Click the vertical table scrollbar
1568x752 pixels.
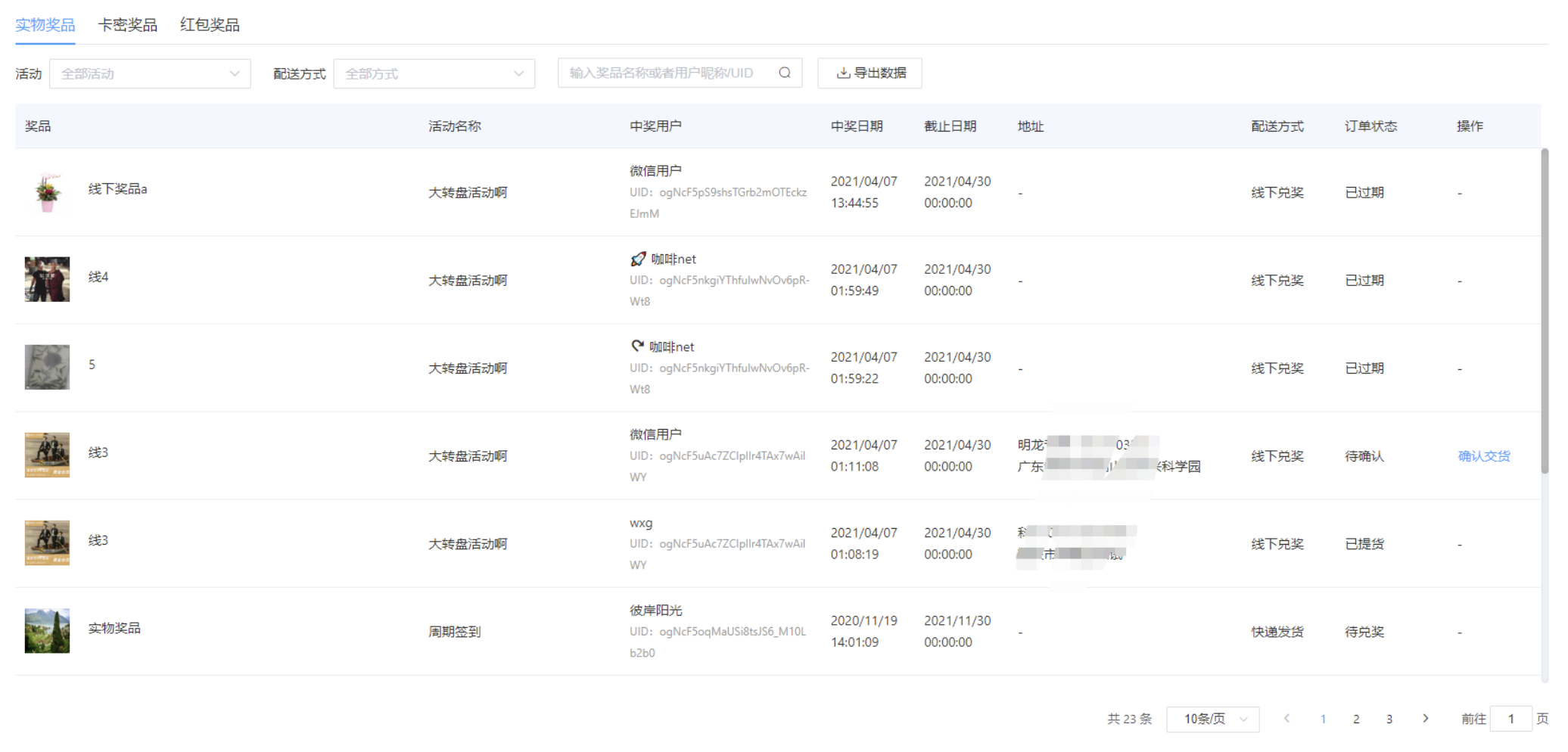click(1545, 310)
